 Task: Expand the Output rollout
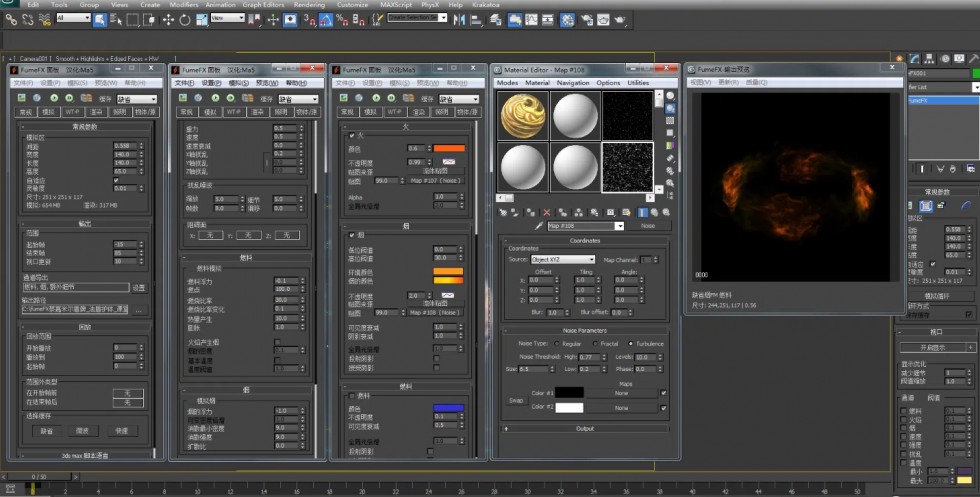tap(585, 429)
